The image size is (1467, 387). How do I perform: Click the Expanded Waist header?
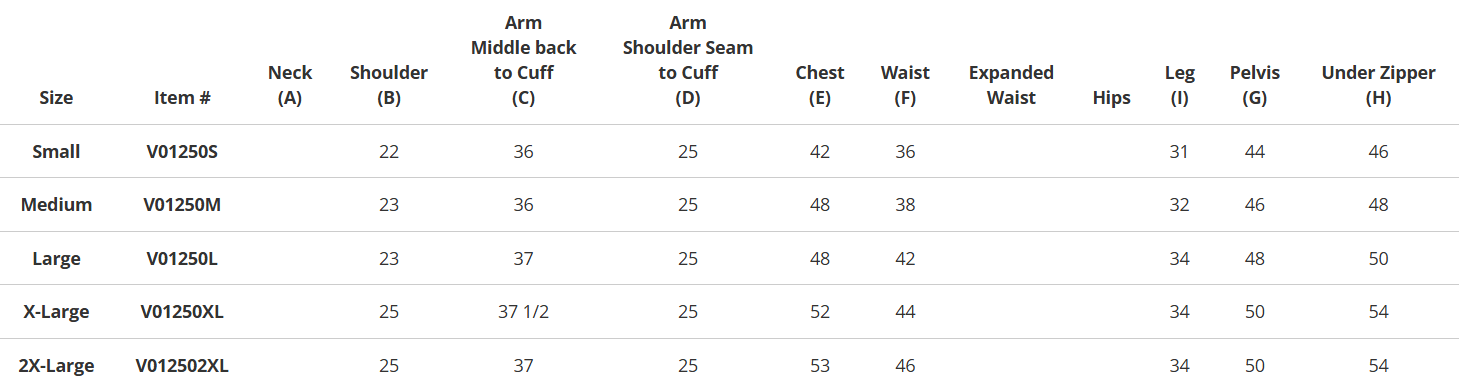pyautogui.click(x=1011, y=85)
